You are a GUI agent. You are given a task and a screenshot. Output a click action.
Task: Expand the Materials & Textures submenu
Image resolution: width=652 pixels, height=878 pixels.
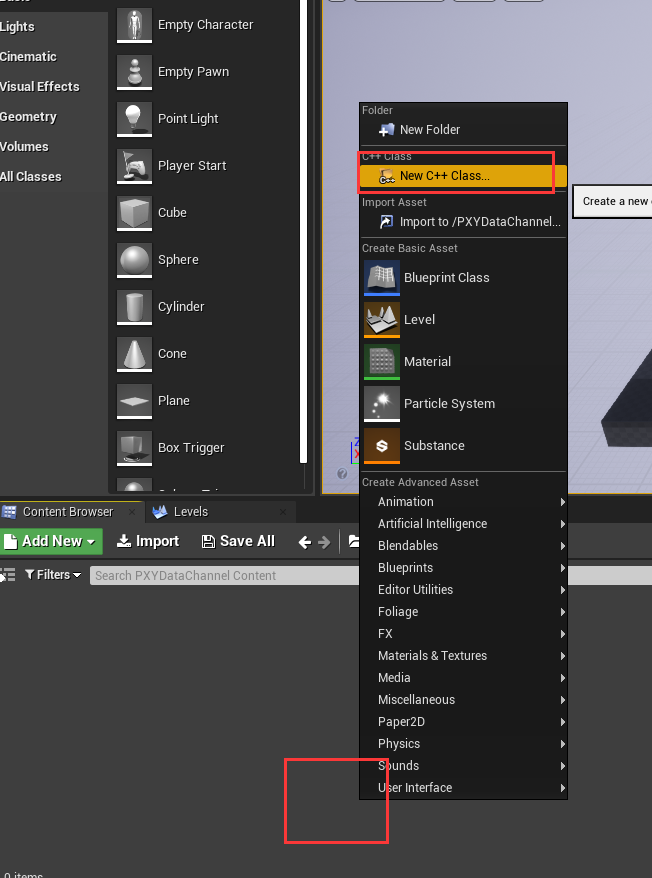(x=463, y=656)
